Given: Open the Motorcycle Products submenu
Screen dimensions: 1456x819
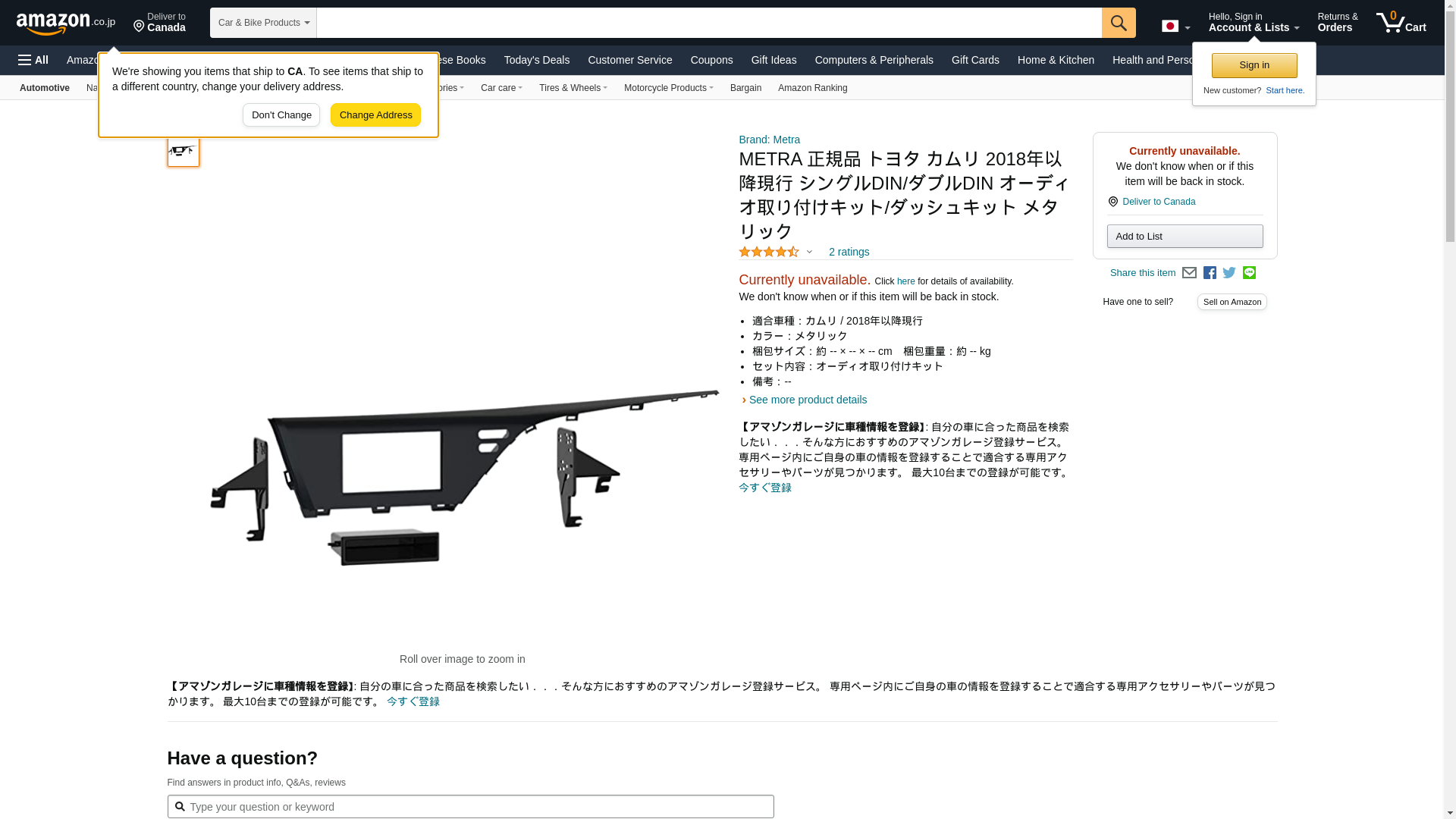Looking at the screenshot, I should click(668, 88).
